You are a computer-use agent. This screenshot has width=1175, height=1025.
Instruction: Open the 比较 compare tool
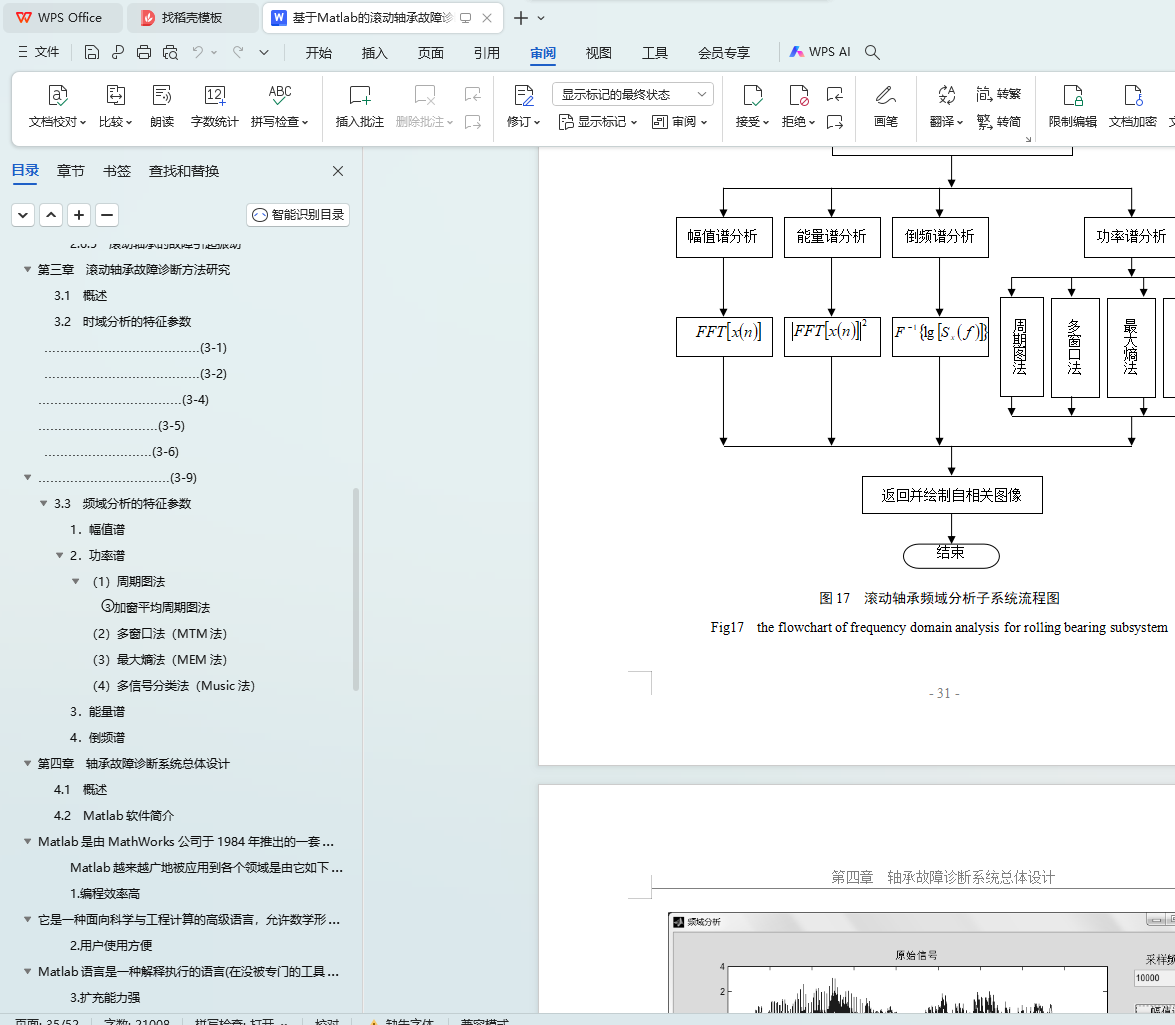(115, 106)
